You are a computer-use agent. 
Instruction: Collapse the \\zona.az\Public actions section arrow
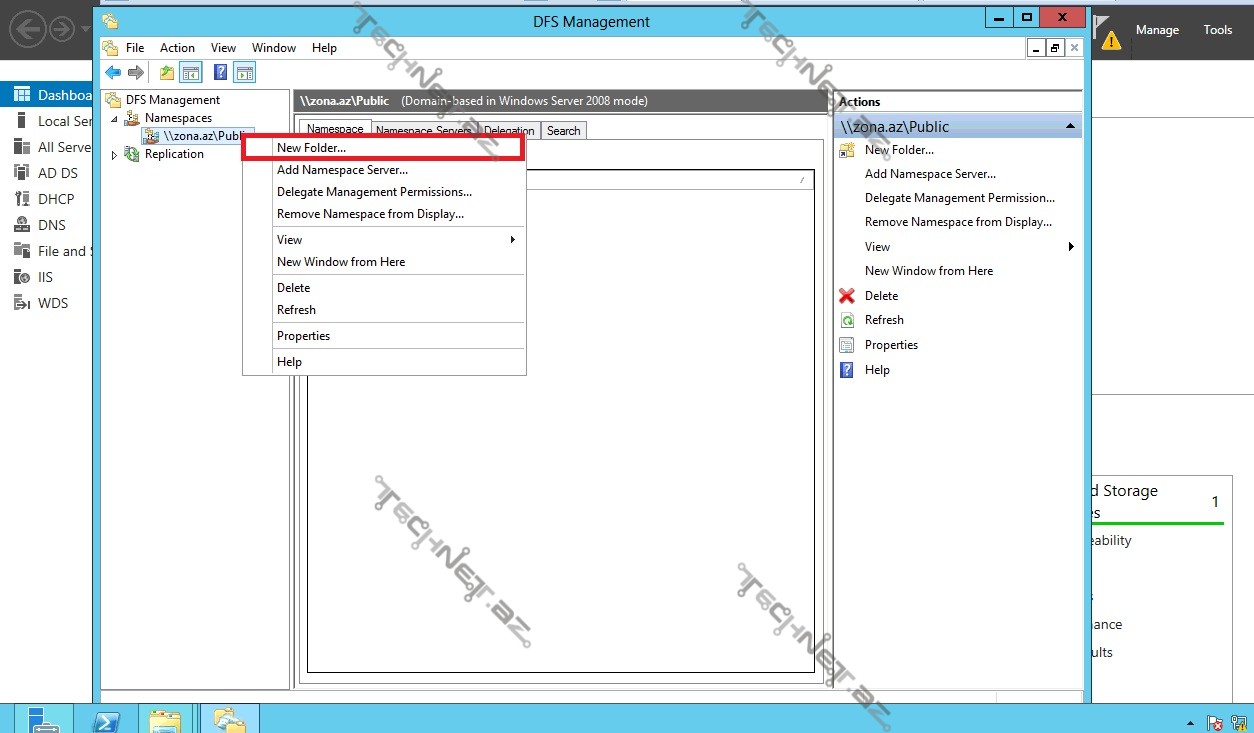tap(1070, 127)
